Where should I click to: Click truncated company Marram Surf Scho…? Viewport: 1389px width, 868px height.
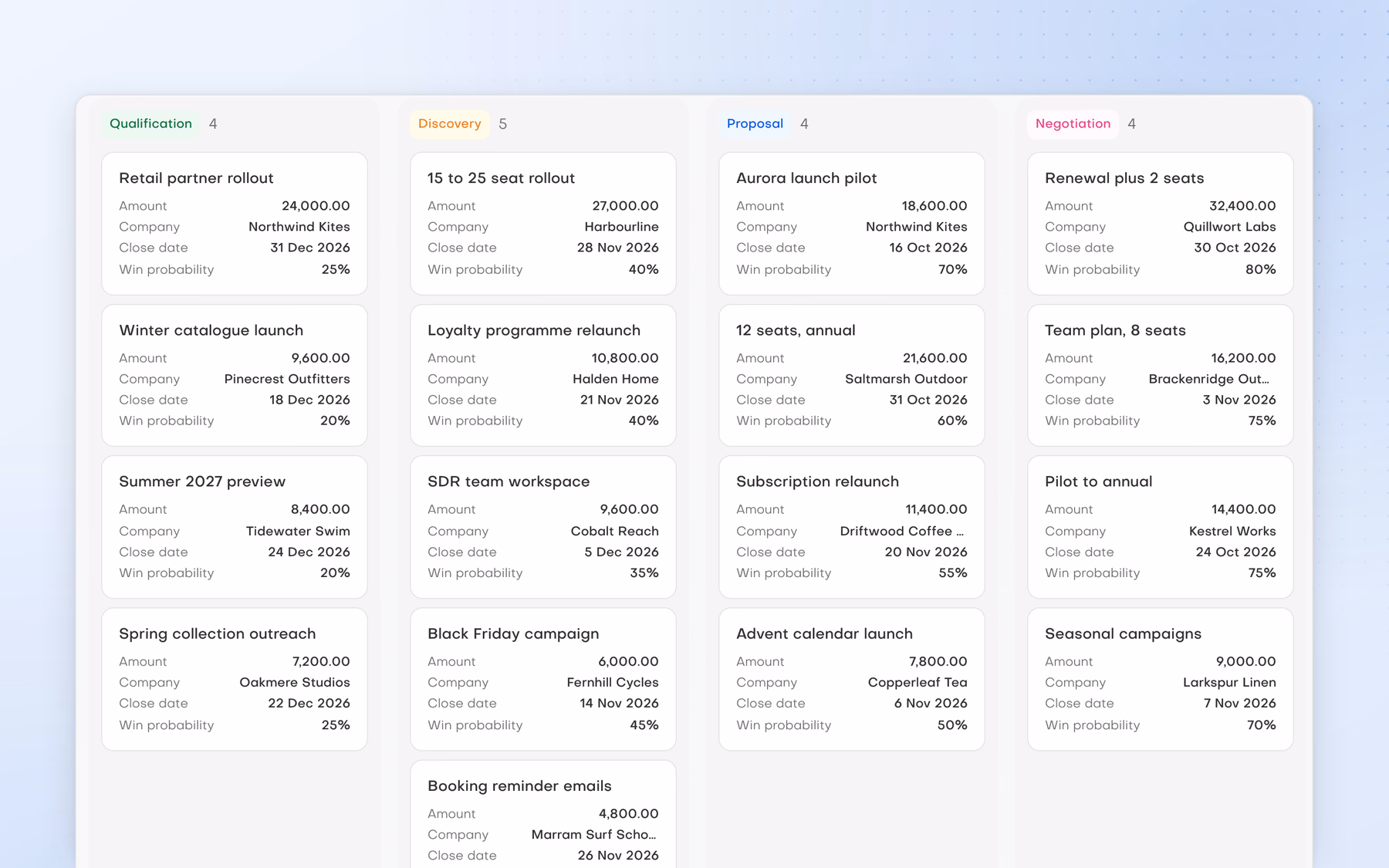pos(594,835)
